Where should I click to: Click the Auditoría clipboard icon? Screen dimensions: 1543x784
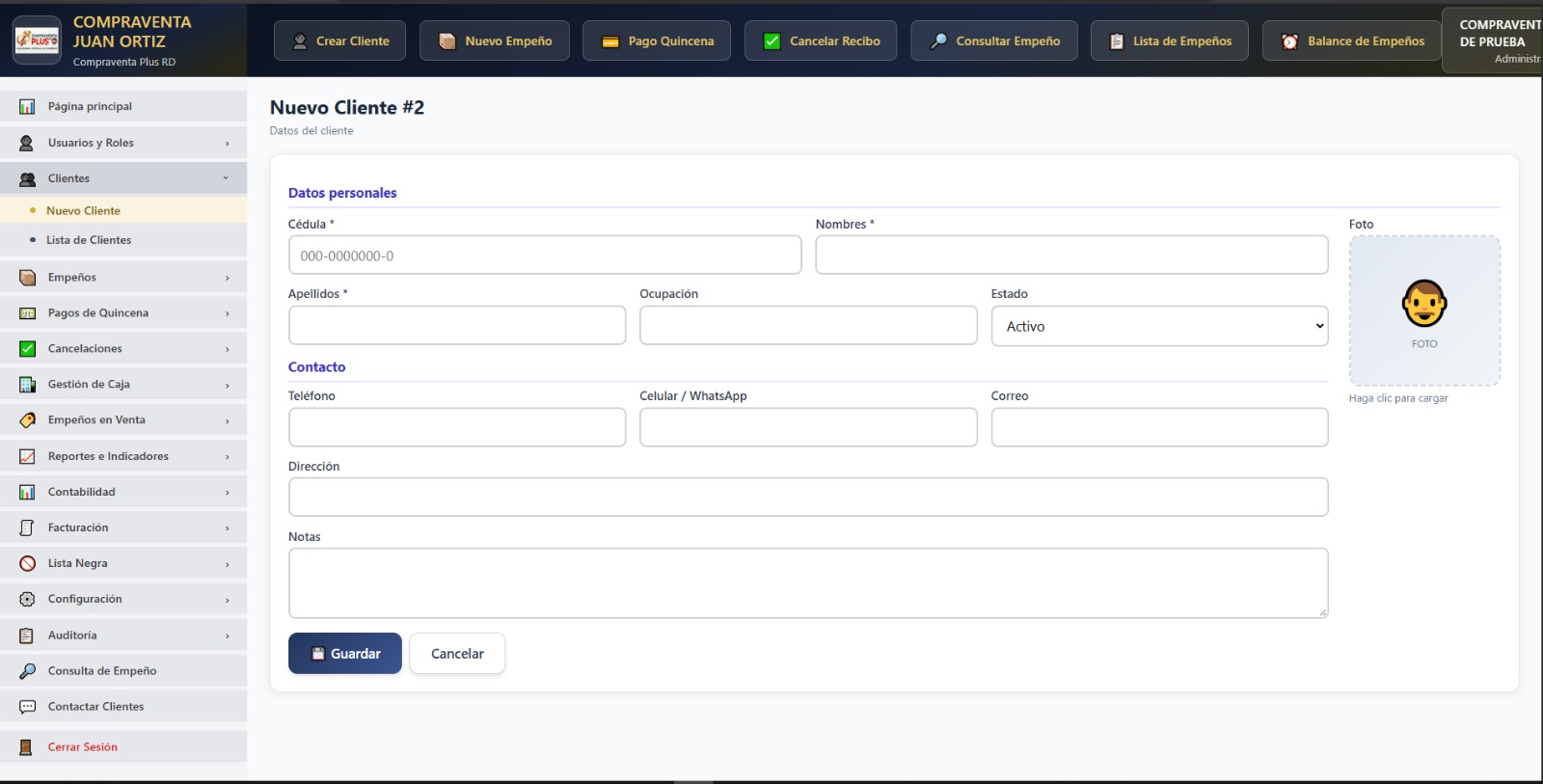(27, 635)
